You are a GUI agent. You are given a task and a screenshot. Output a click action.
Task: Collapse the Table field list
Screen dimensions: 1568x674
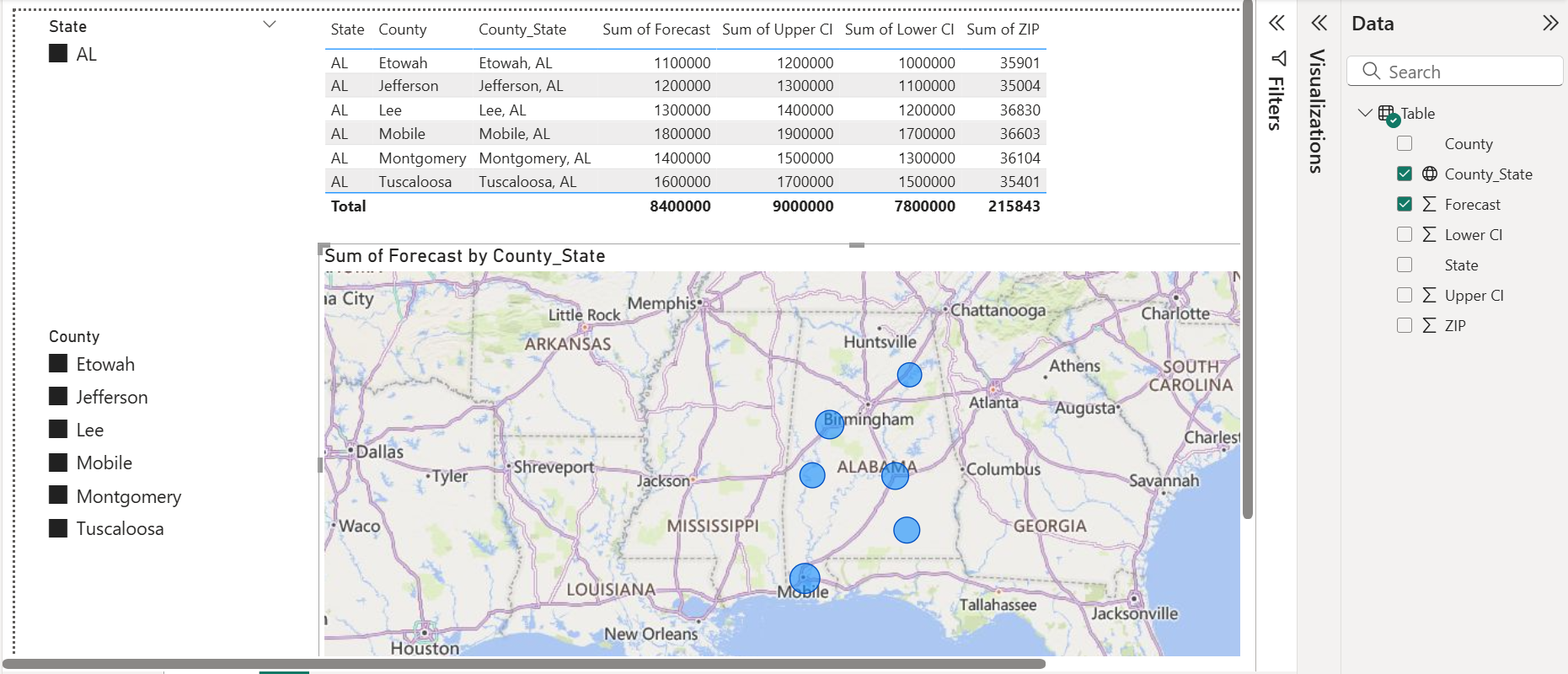tap(1365, 113)
